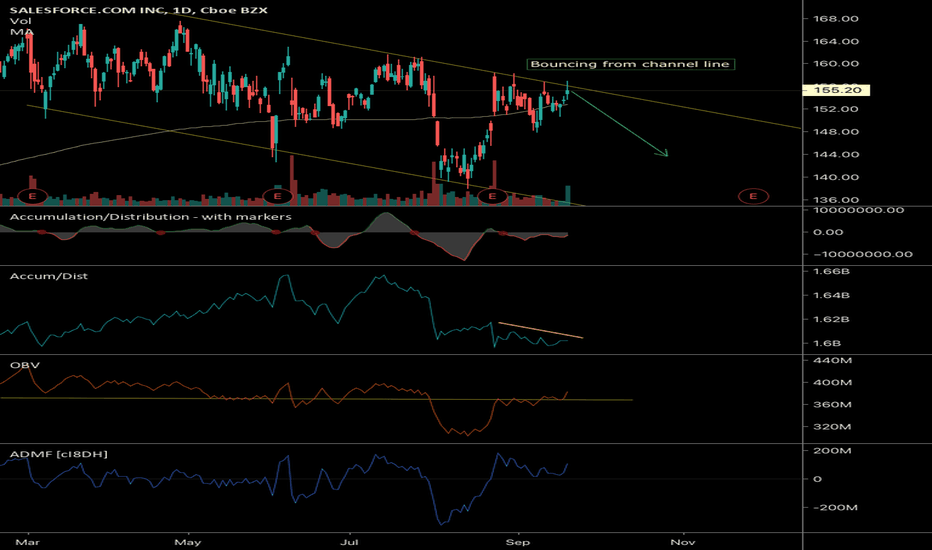
Task: Click the 1.6B scale value
Action: [x=827, y=343]
